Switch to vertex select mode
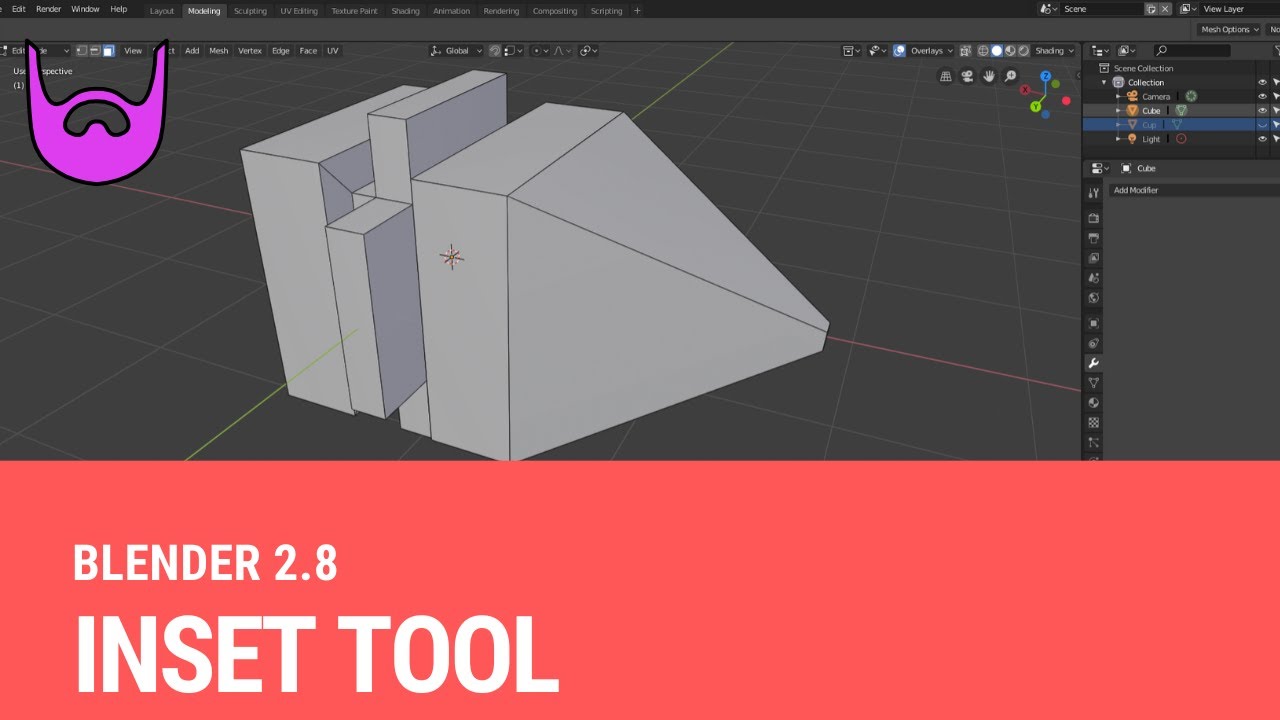This screenshot has width=1280, height=720. 82,51
